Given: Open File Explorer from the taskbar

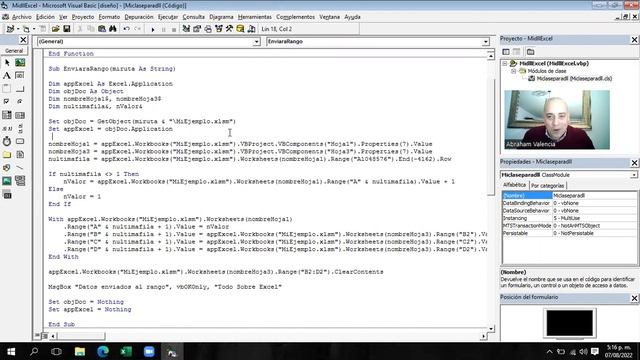Looking at the screenshot, I should pos(80,351).
